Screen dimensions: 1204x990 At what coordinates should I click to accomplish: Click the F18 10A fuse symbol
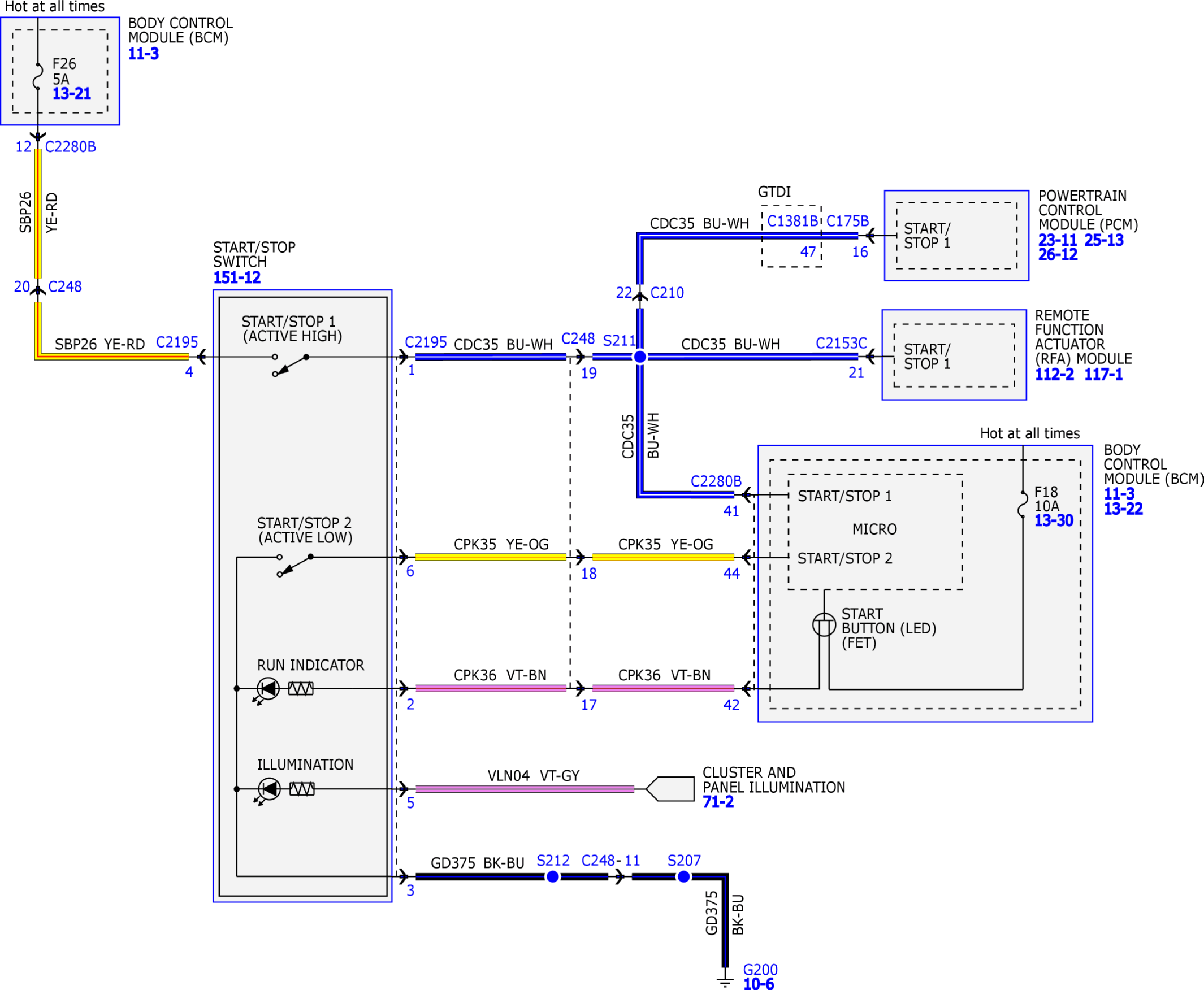click(1023, 504)
